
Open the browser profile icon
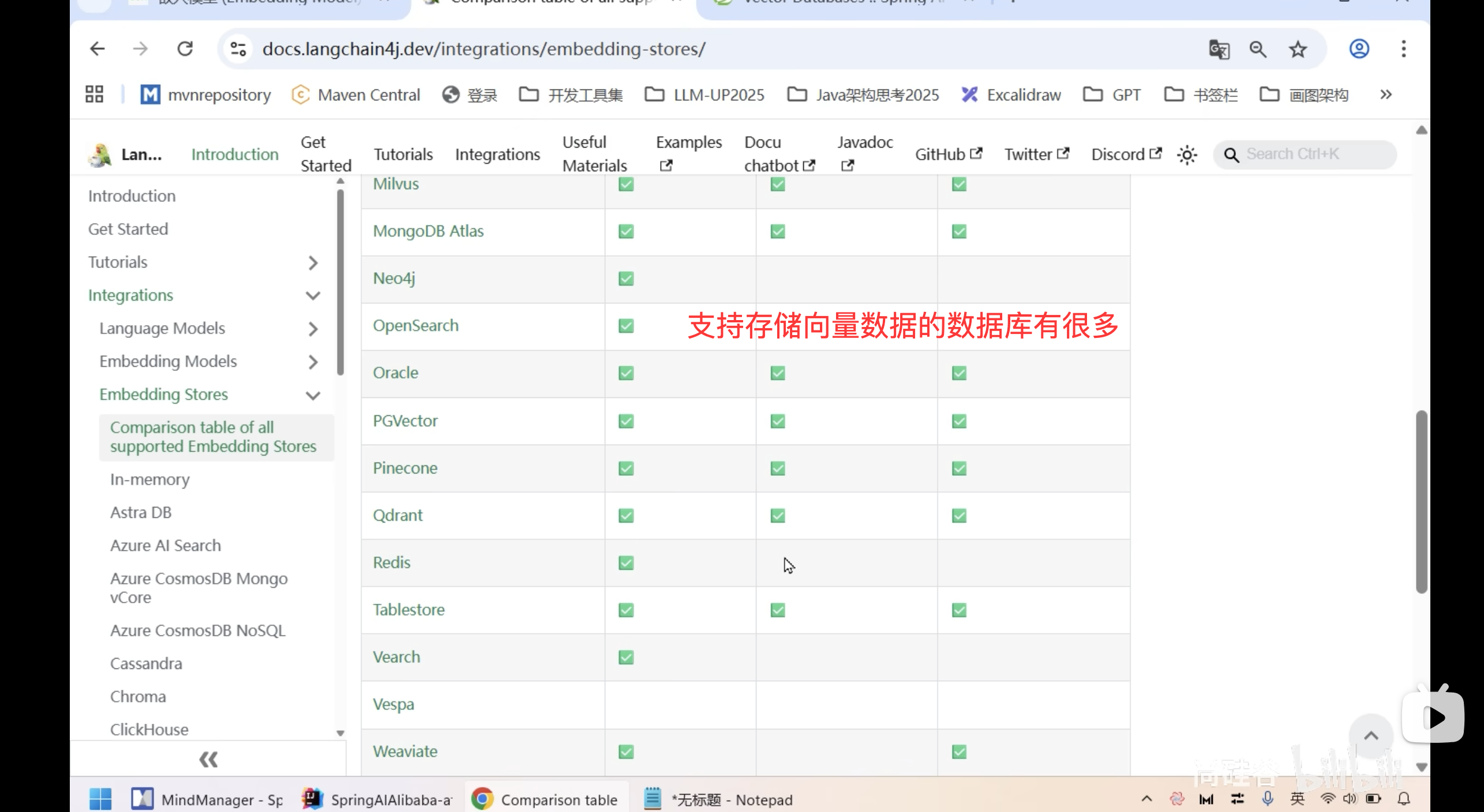pos(1359,49)
